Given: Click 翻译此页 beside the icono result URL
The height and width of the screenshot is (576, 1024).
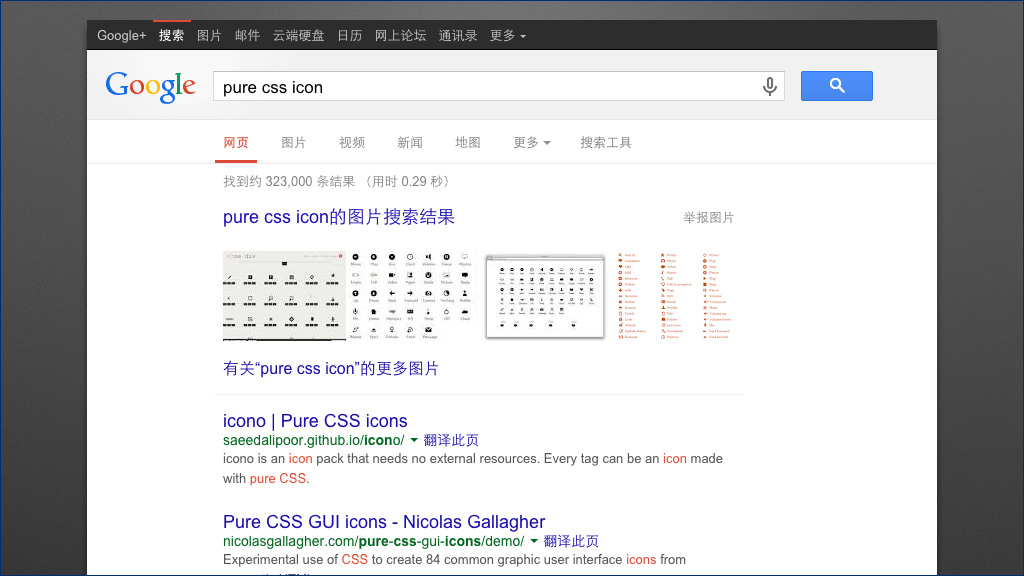Looking at the screenshot, I should [x=451, y=440].
